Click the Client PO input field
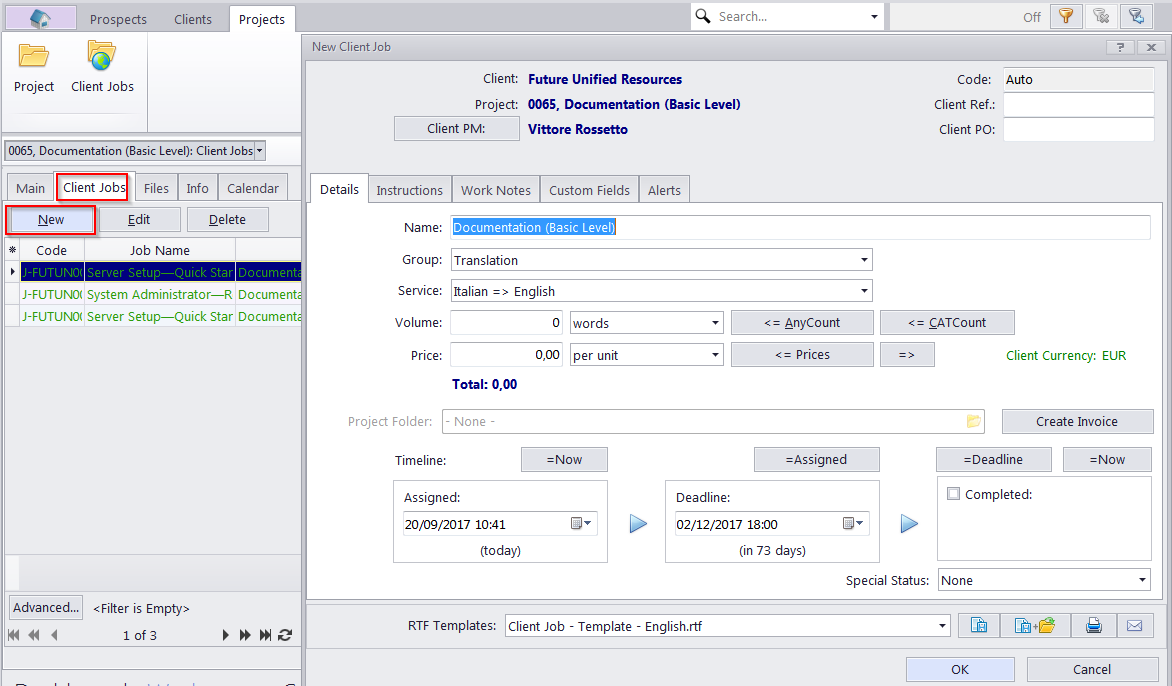Viewport: 1172px width, 686px height. [1079, 129]
